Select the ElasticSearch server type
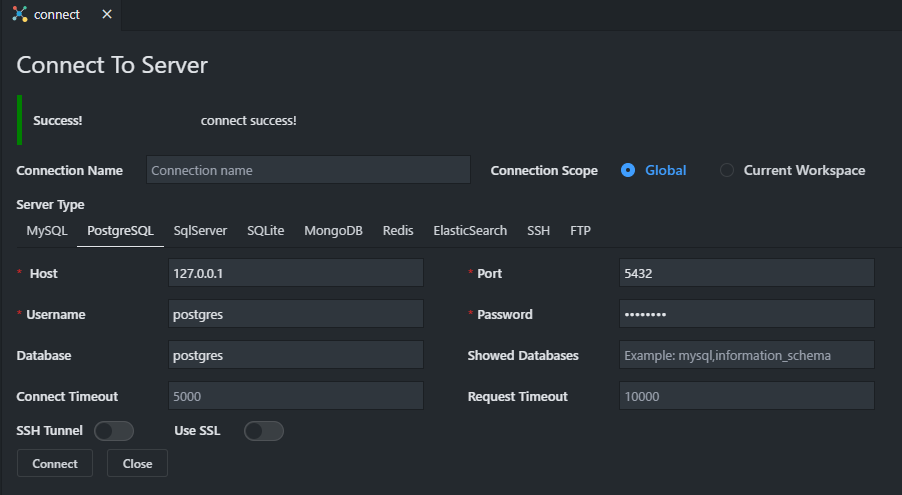902x495 pixels. coord(470,230)
